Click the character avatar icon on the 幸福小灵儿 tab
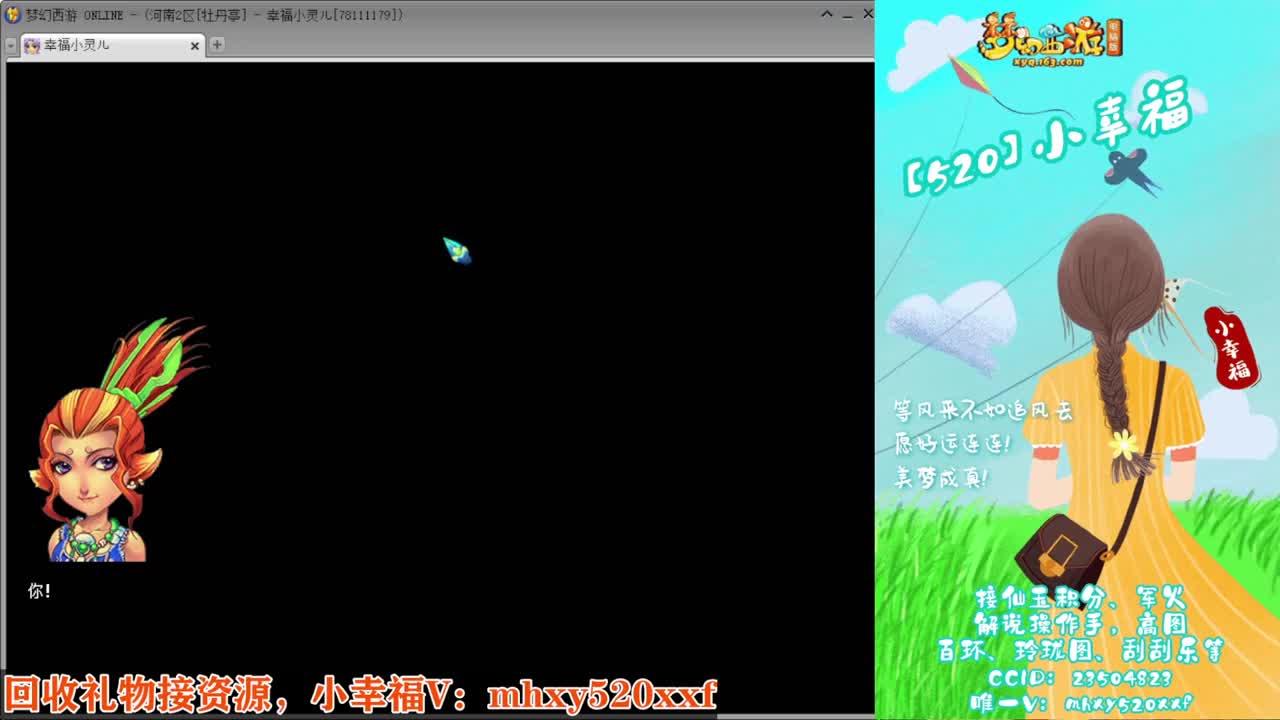 32,46
